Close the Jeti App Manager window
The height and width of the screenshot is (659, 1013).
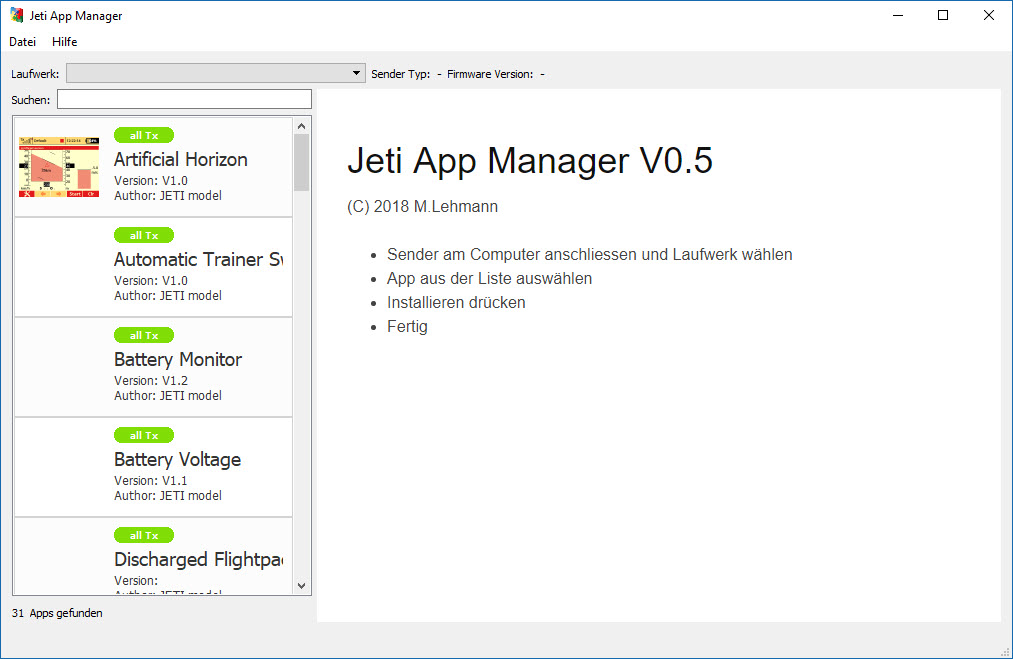tap(988, 16)
